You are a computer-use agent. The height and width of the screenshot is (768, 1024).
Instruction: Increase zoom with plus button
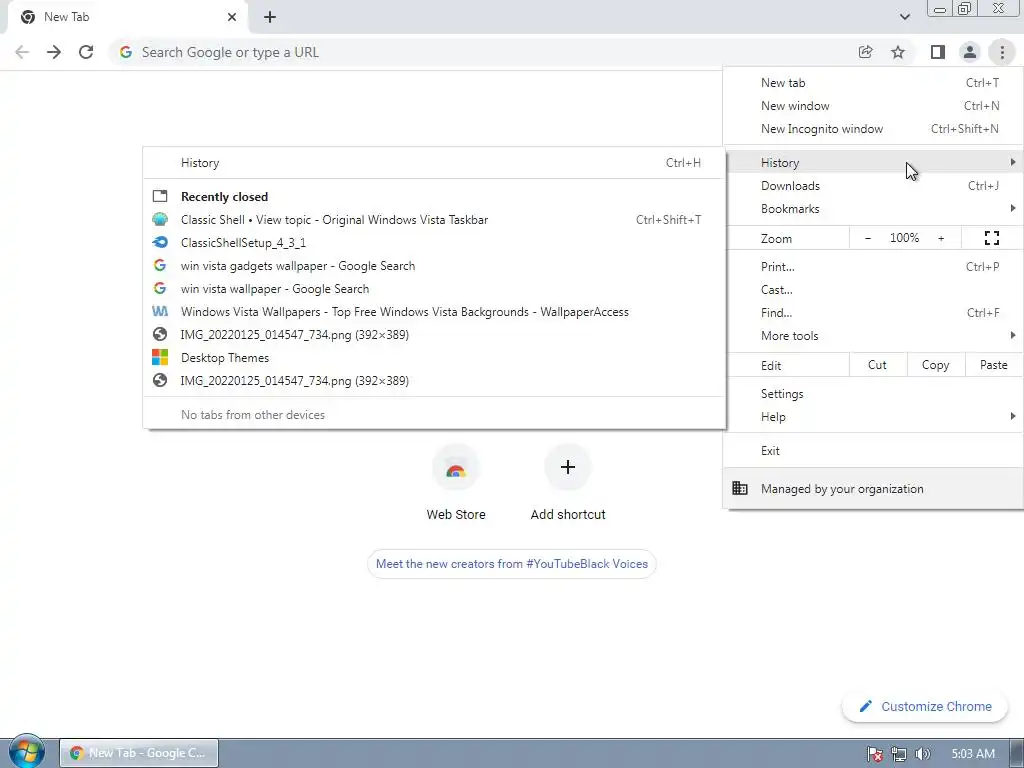tap(941, 238)
